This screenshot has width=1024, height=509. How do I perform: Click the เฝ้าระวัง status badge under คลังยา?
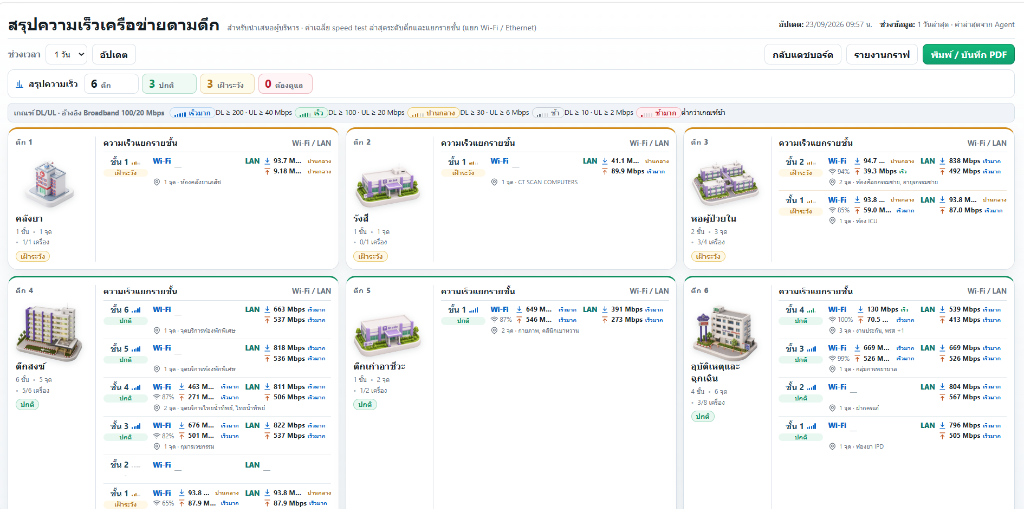click(x=33, y=256)
